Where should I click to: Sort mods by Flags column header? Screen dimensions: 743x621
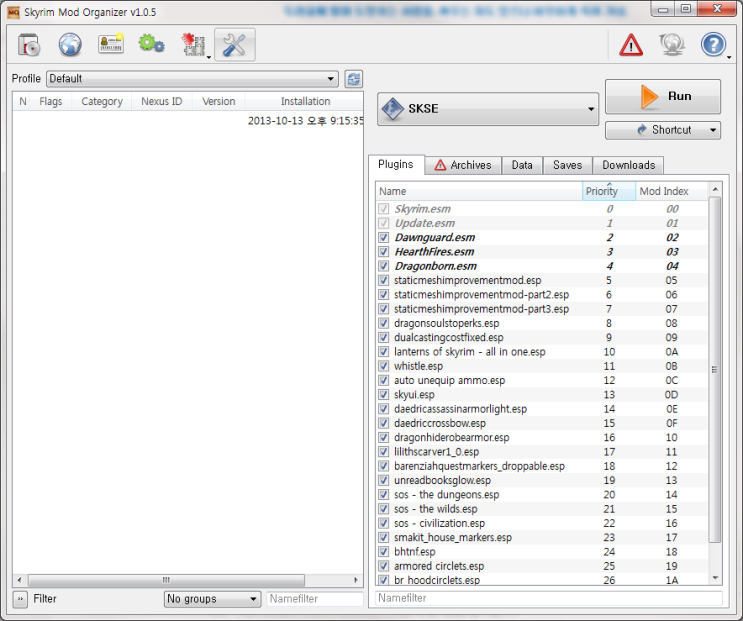click(51, 101)
